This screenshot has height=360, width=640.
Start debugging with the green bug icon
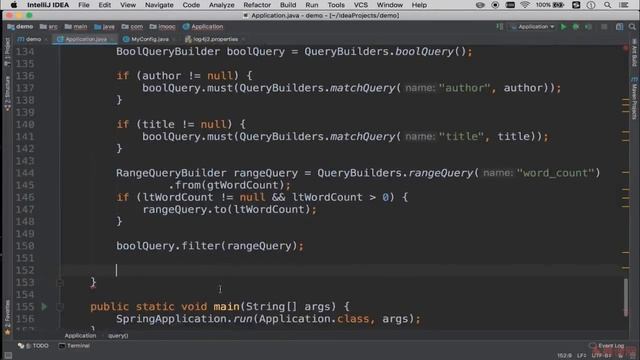[x=576, y=27]
